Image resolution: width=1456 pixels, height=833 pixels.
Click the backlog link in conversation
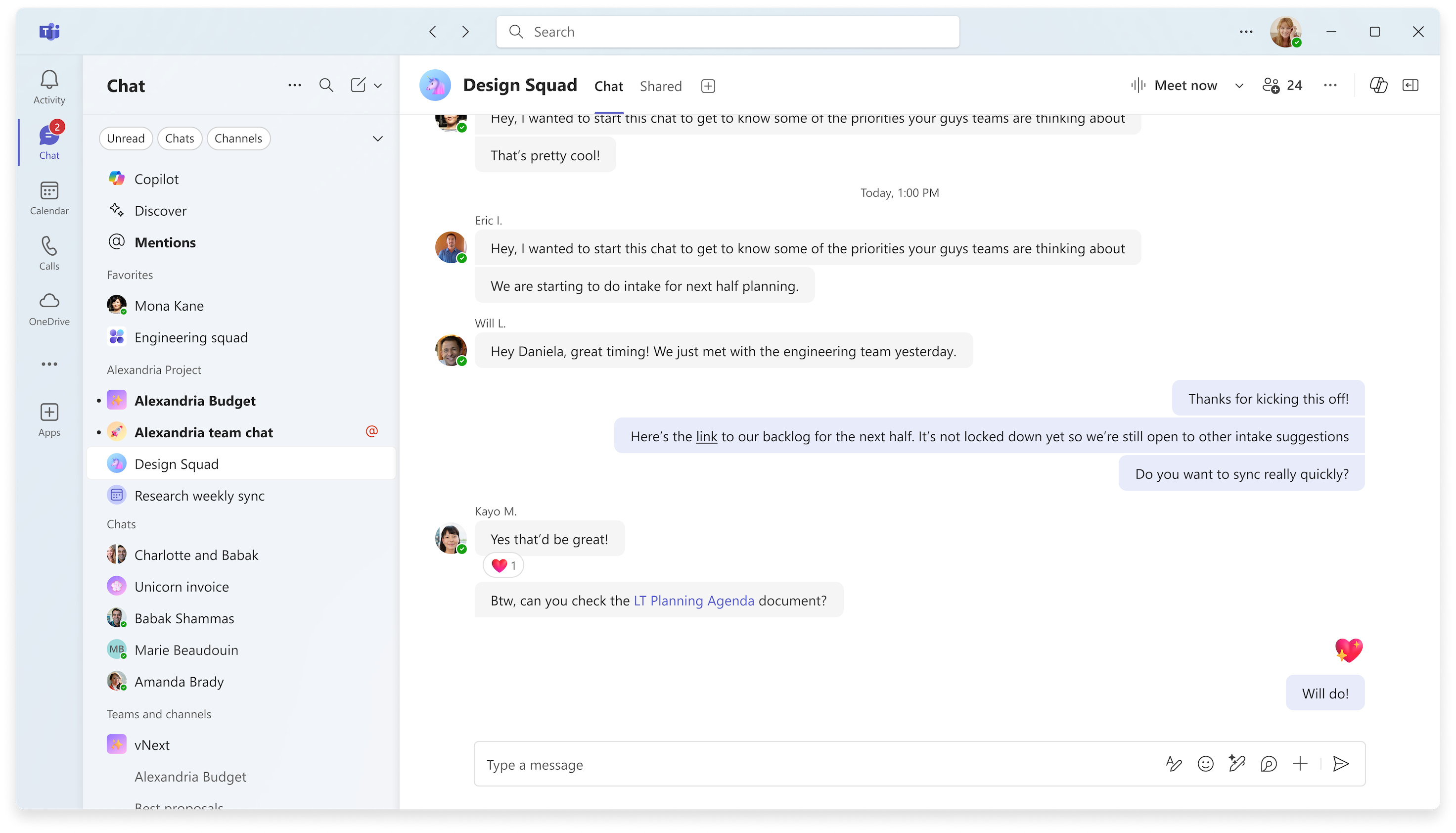(705, 436)
